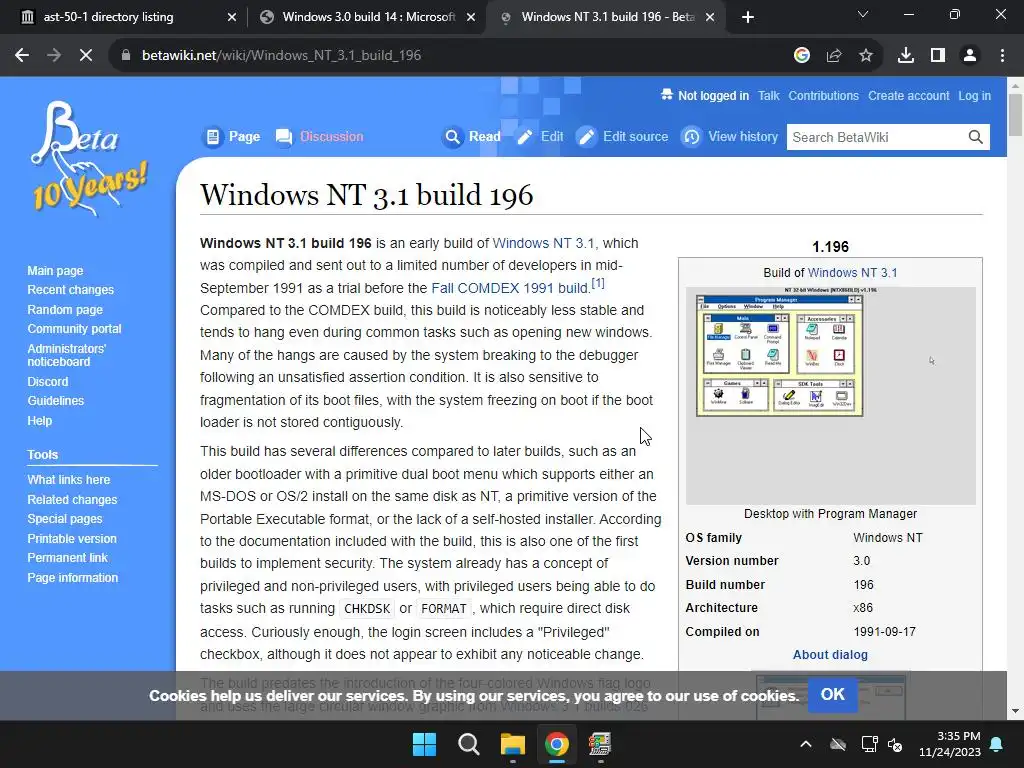1024x768 pixels.
Task: Open a new tab with the plus button
Action: point(748,17)
